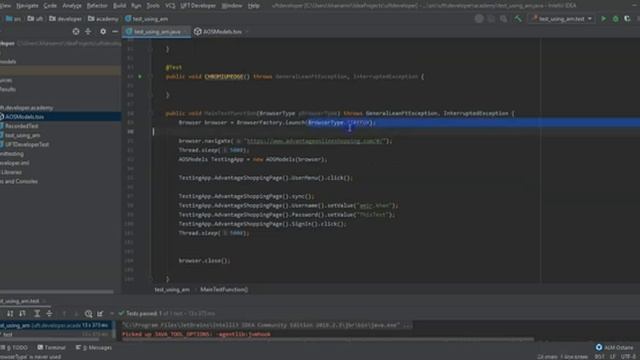Viewport: 640px width, 360px height.
Task: Open the Terminal tool window
Action: [x=52, y=348]
